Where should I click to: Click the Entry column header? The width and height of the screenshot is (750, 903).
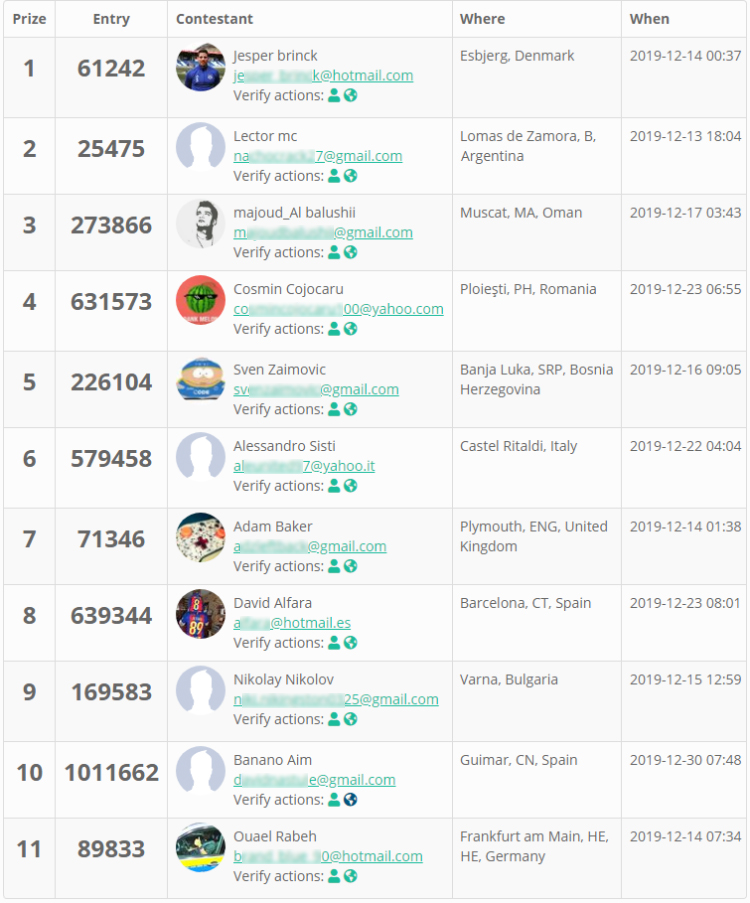coord(111,19)
